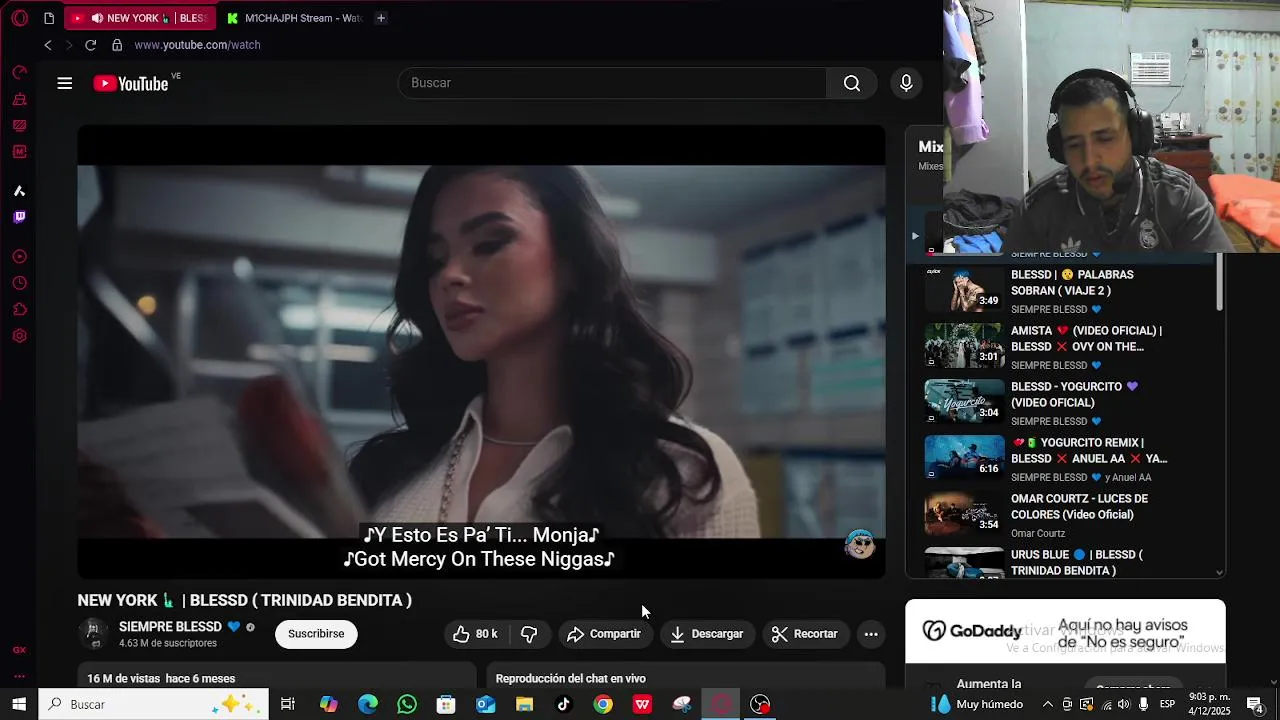Focus the YouTube Buscar search field

[x=612, y=83]
